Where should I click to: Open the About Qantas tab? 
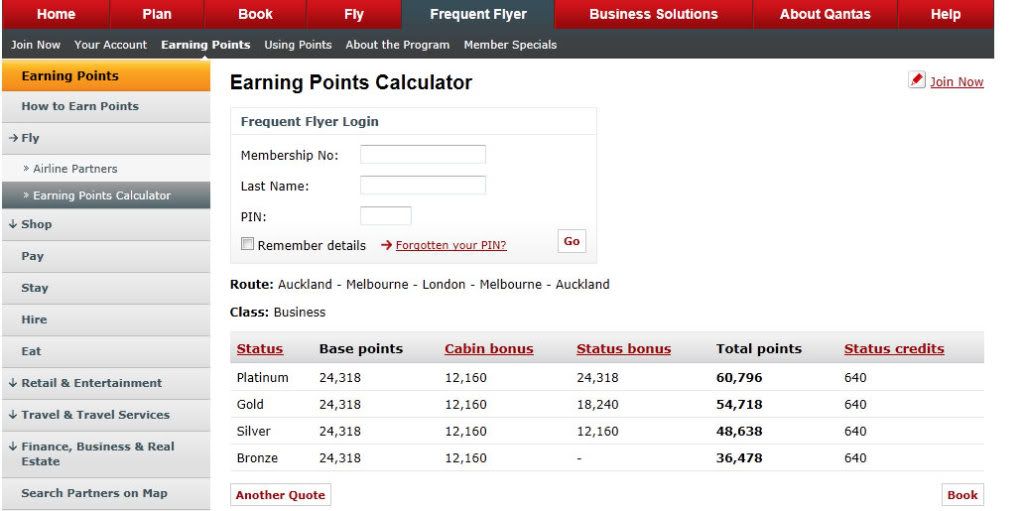pyautogui.click(x=825, y=14)
